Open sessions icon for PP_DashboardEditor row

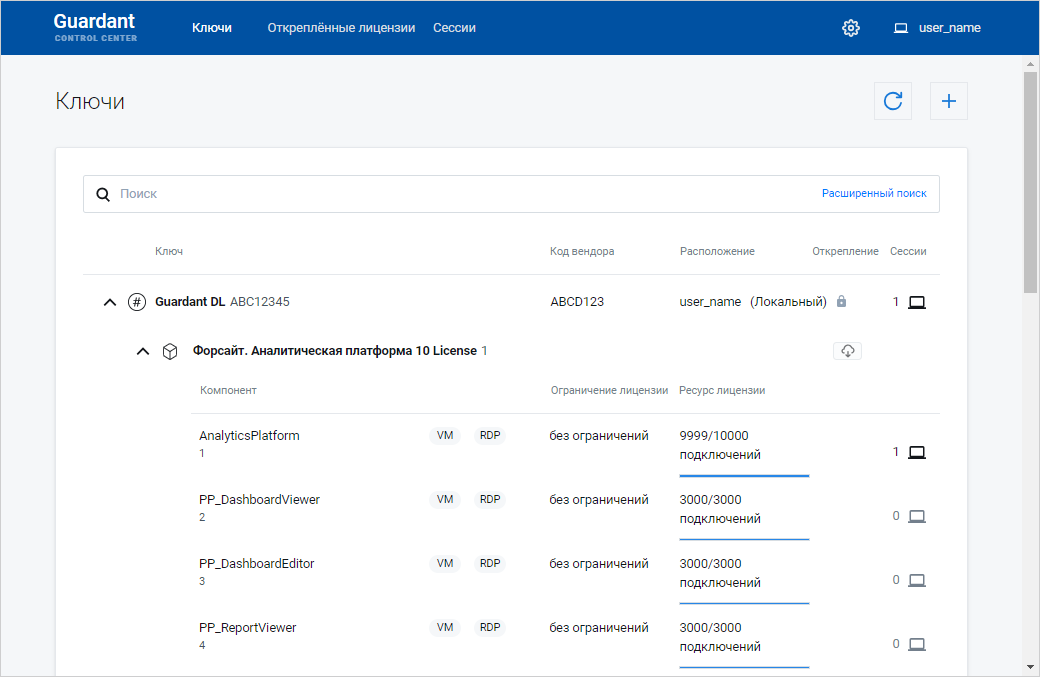pos(916,580)
